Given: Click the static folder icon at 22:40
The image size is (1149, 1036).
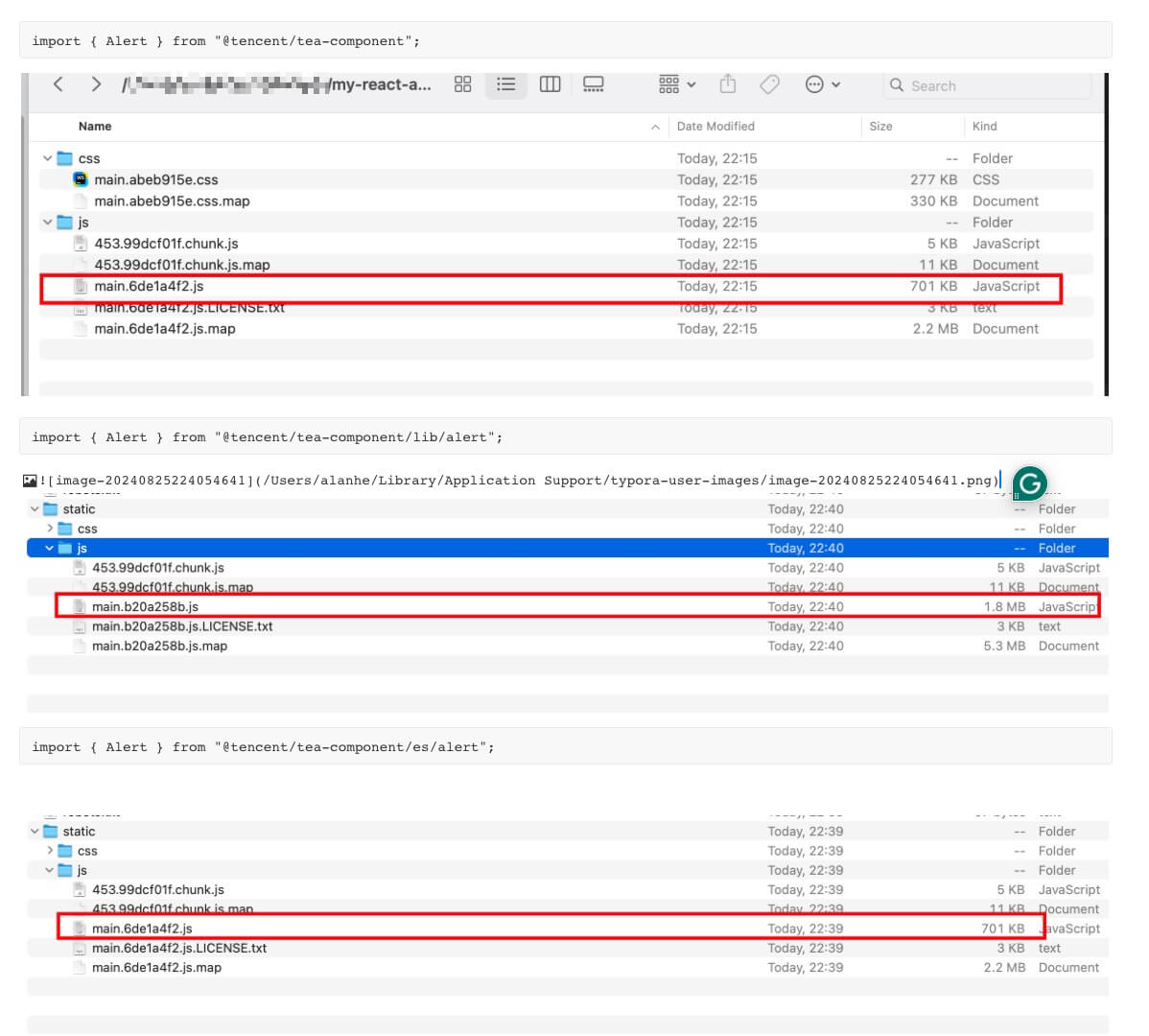Looking at the screenshot, I should pyautogui.click(x=50, y=508).
